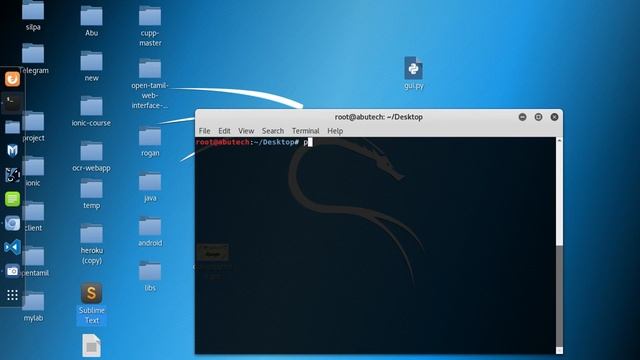Open the cupp-master folder

[150, 16]
